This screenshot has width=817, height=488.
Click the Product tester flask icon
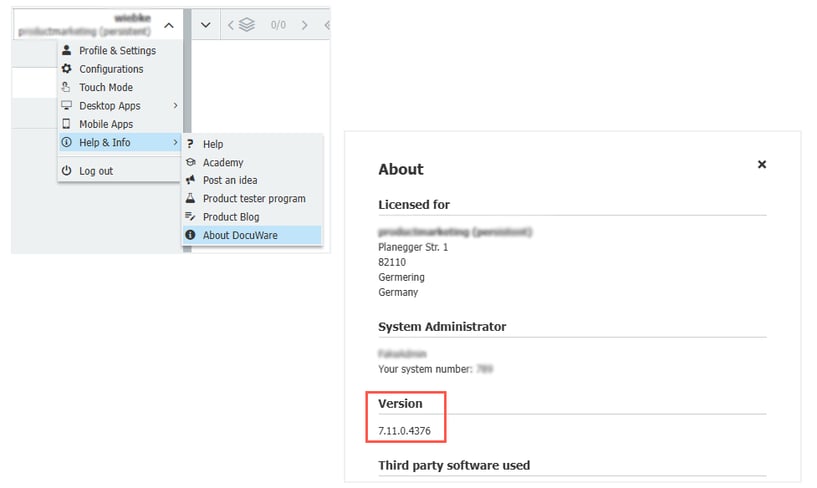coord(191,199)
